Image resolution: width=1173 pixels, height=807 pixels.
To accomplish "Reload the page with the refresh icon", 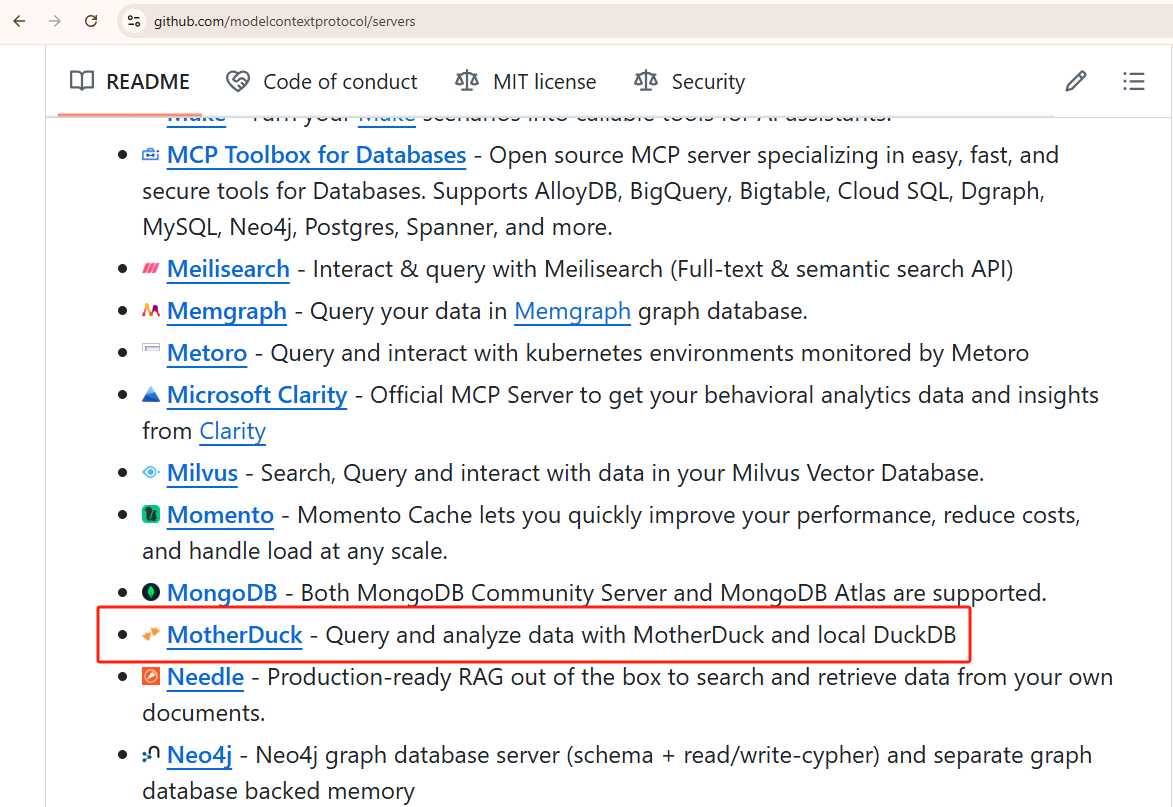I will click(x=91, y=20).
